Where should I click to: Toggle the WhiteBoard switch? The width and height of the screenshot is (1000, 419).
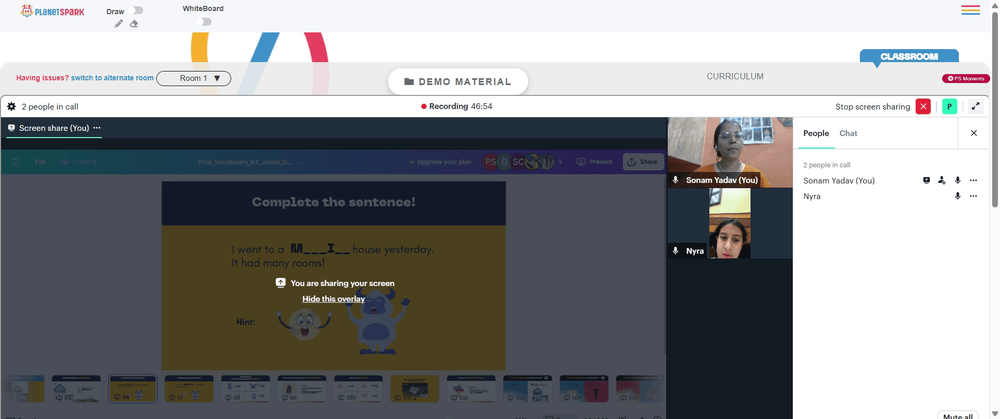[x=203, y=22]
